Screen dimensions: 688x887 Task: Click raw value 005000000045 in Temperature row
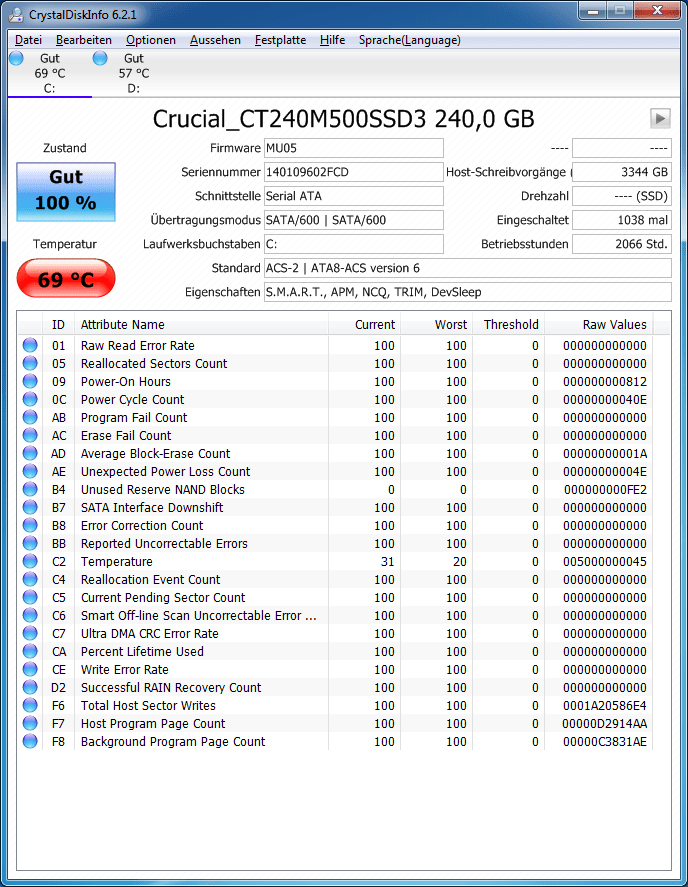(605, 561)
